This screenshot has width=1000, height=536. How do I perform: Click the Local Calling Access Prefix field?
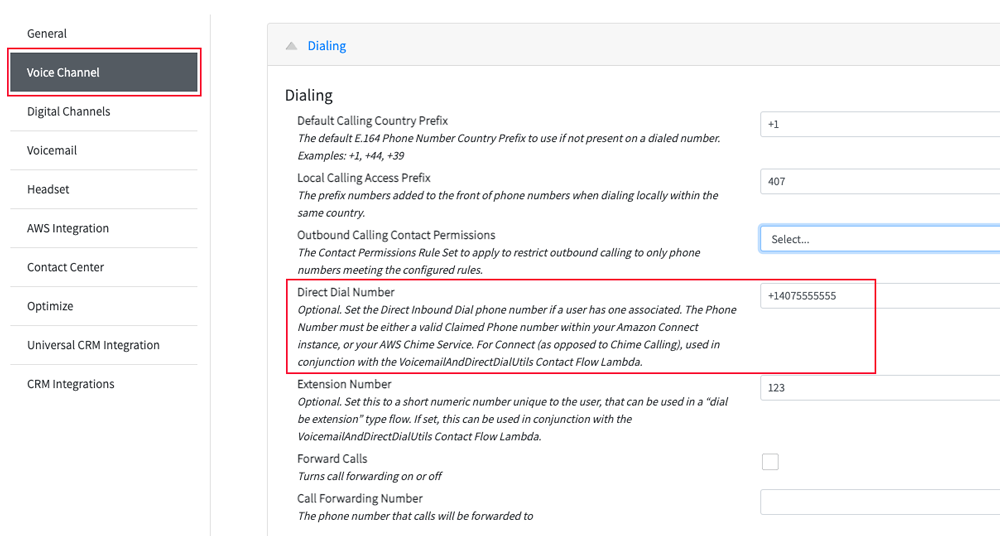point(880,181)
